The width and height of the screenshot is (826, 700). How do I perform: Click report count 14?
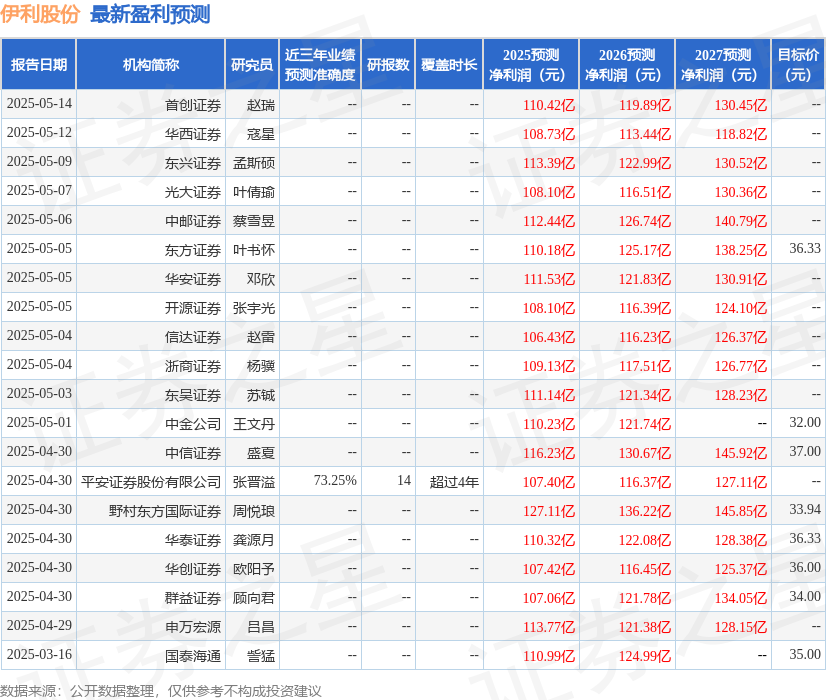click(404, 480)
